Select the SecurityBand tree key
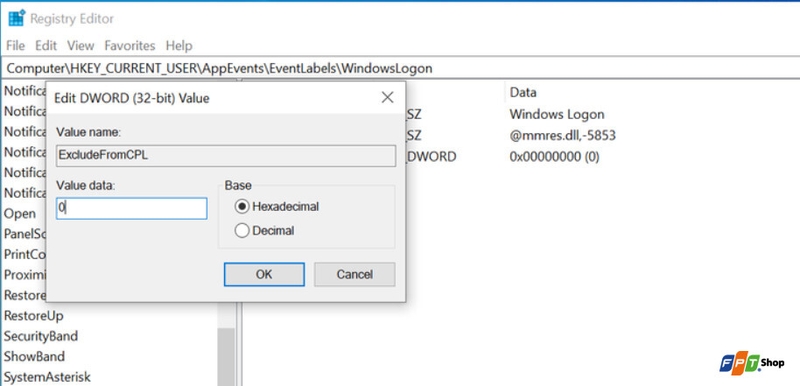800x386 pixels. pyautogui.click(x=41, y=336)
